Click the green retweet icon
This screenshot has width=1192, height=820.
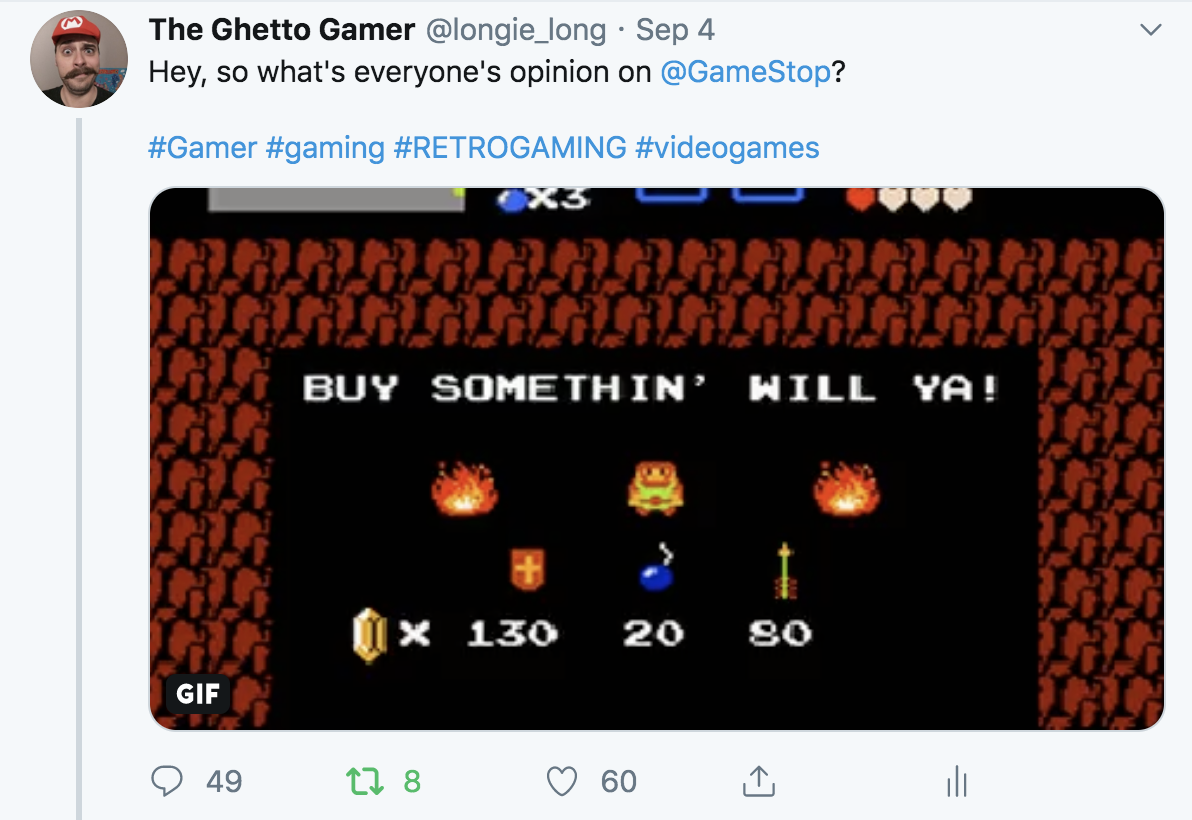(x=365, y=781)
